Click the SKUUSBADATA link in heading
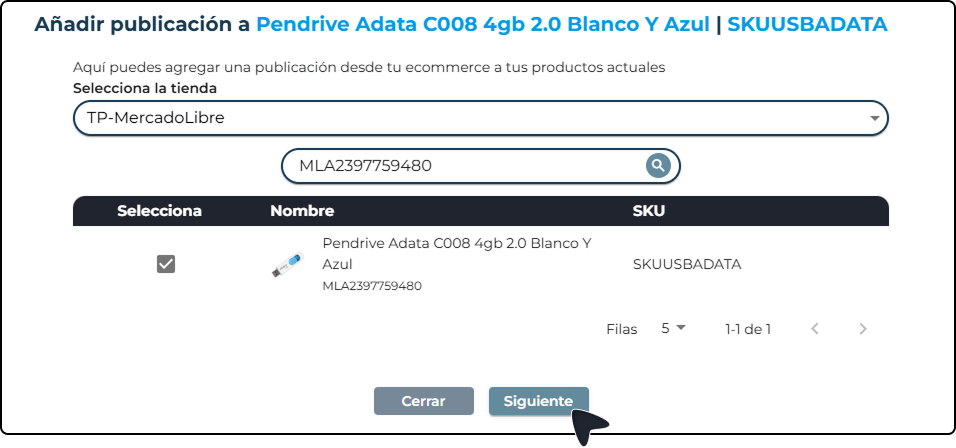This screenshot has width=956, height=448. pos(807,24)
